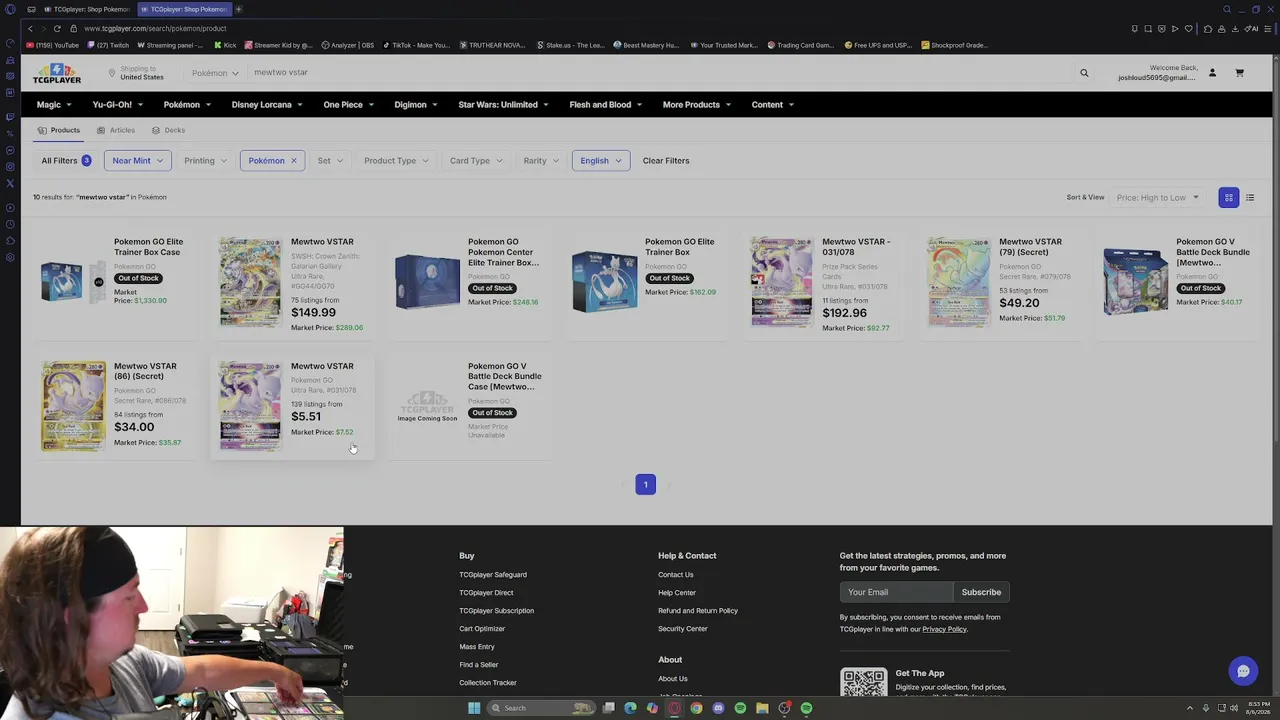Open new browser tab
Screen dimensions: 1280x720
(238, 9)
